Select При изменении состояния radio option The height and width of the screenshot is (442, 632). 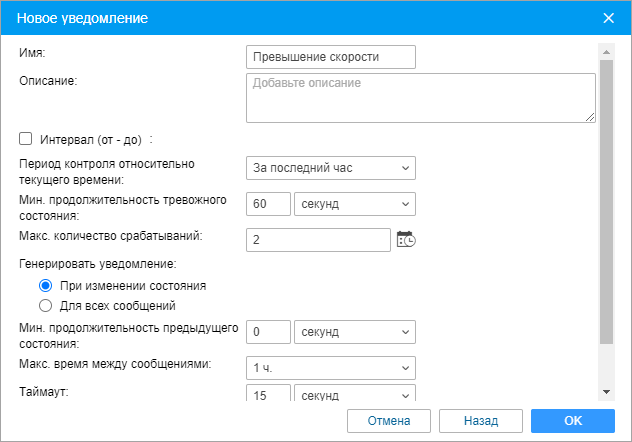(45, 285)
